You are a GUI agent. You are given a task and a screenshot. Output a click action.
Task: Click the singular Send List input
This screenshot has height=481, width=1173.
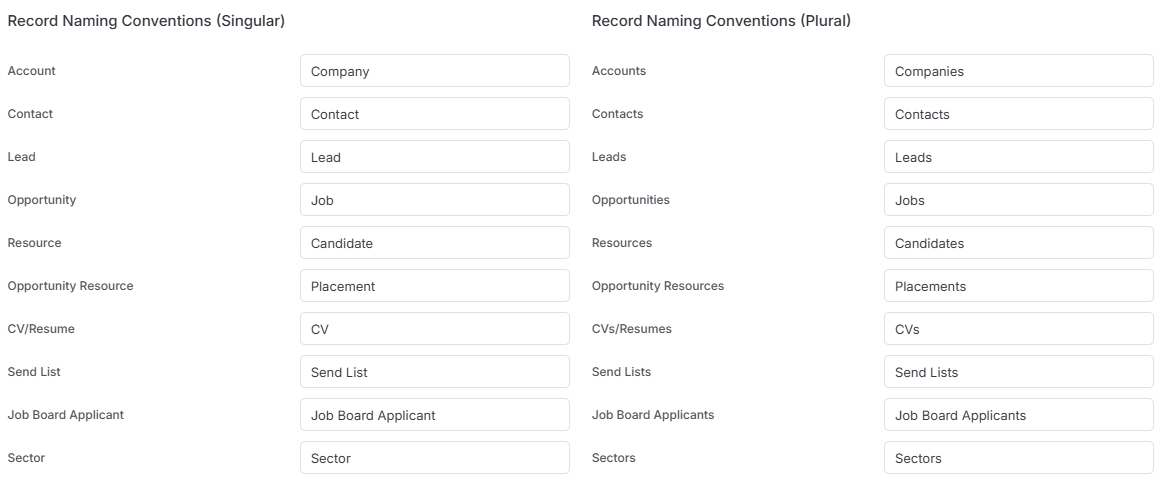click(x=435, y=372)
